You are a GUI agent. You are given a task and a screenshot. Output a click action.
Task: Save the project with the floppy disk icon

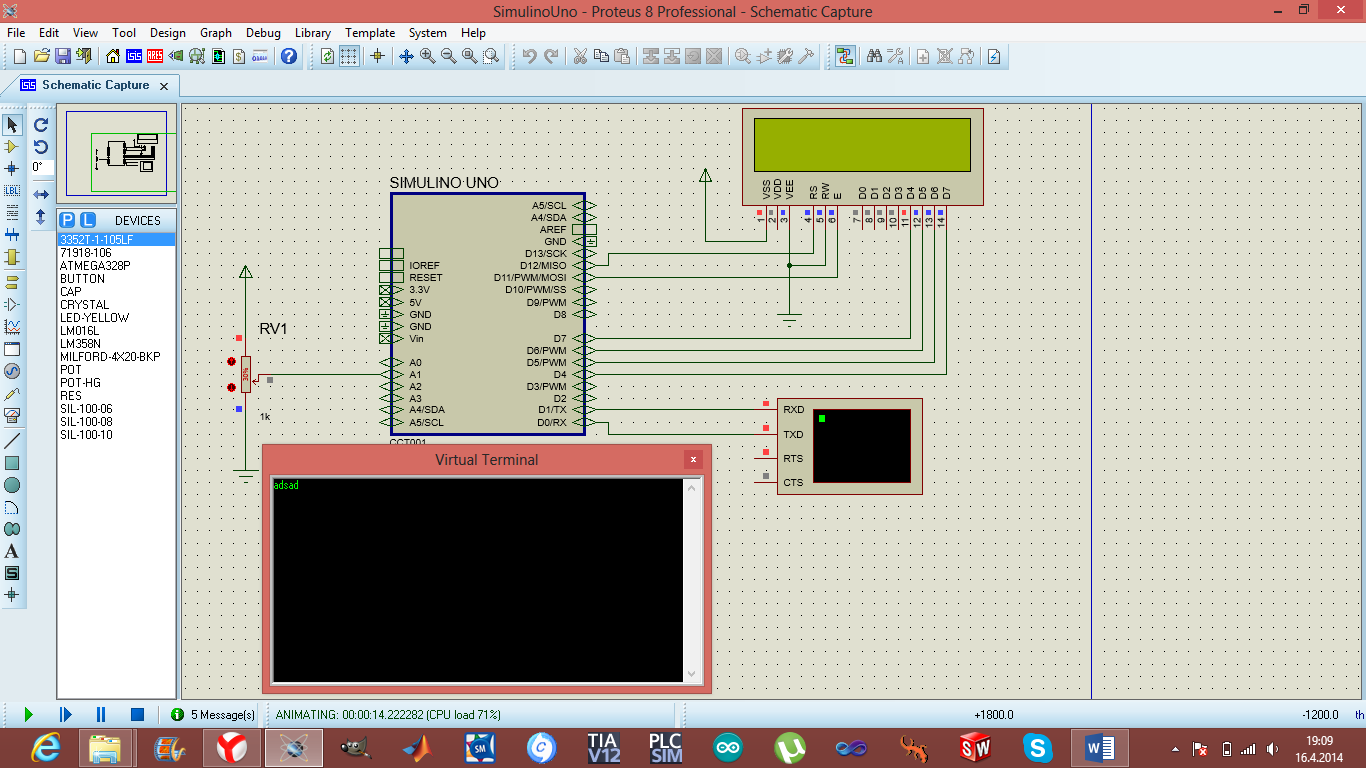click(62, 56)
